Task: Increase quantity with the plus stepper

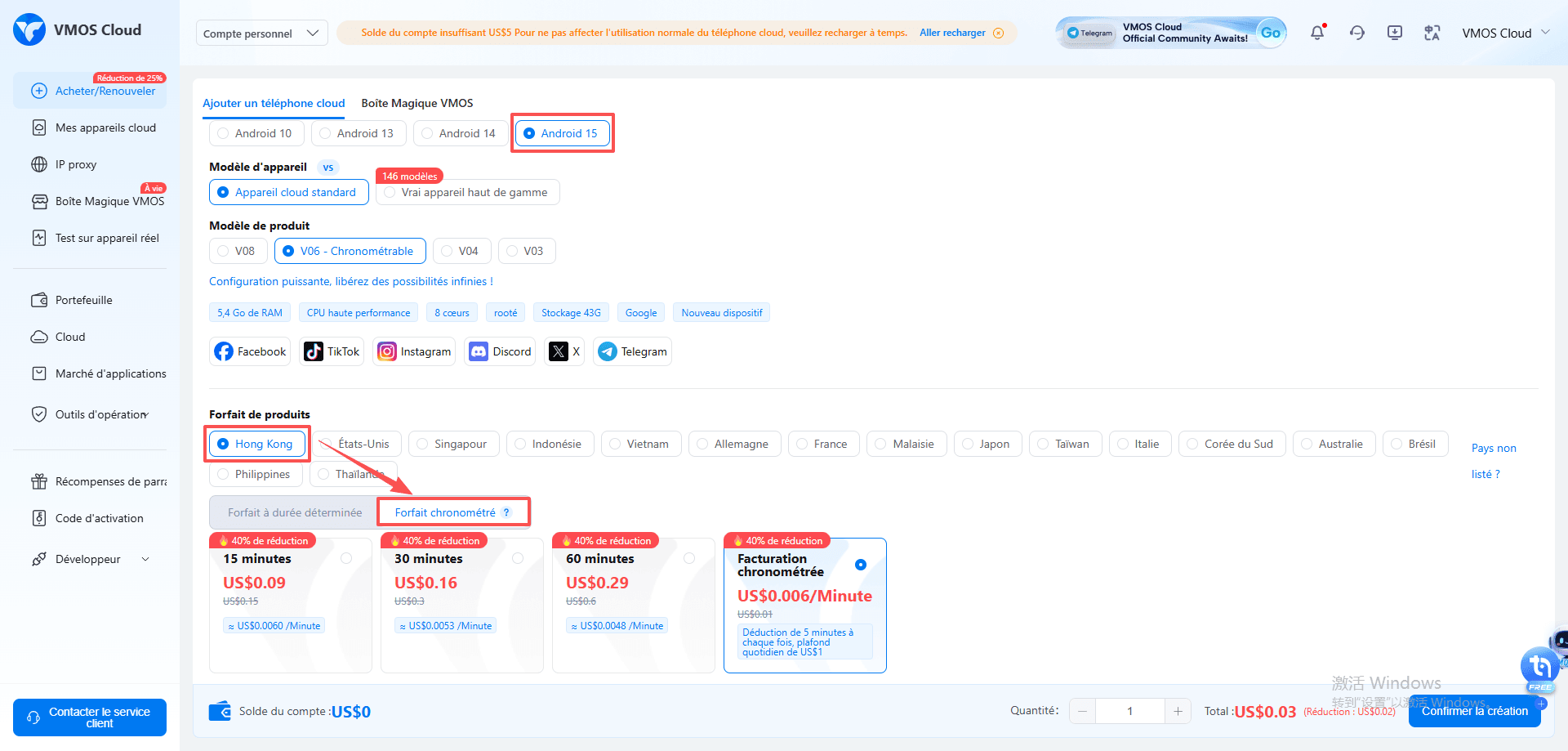Action: point(1178,711)
